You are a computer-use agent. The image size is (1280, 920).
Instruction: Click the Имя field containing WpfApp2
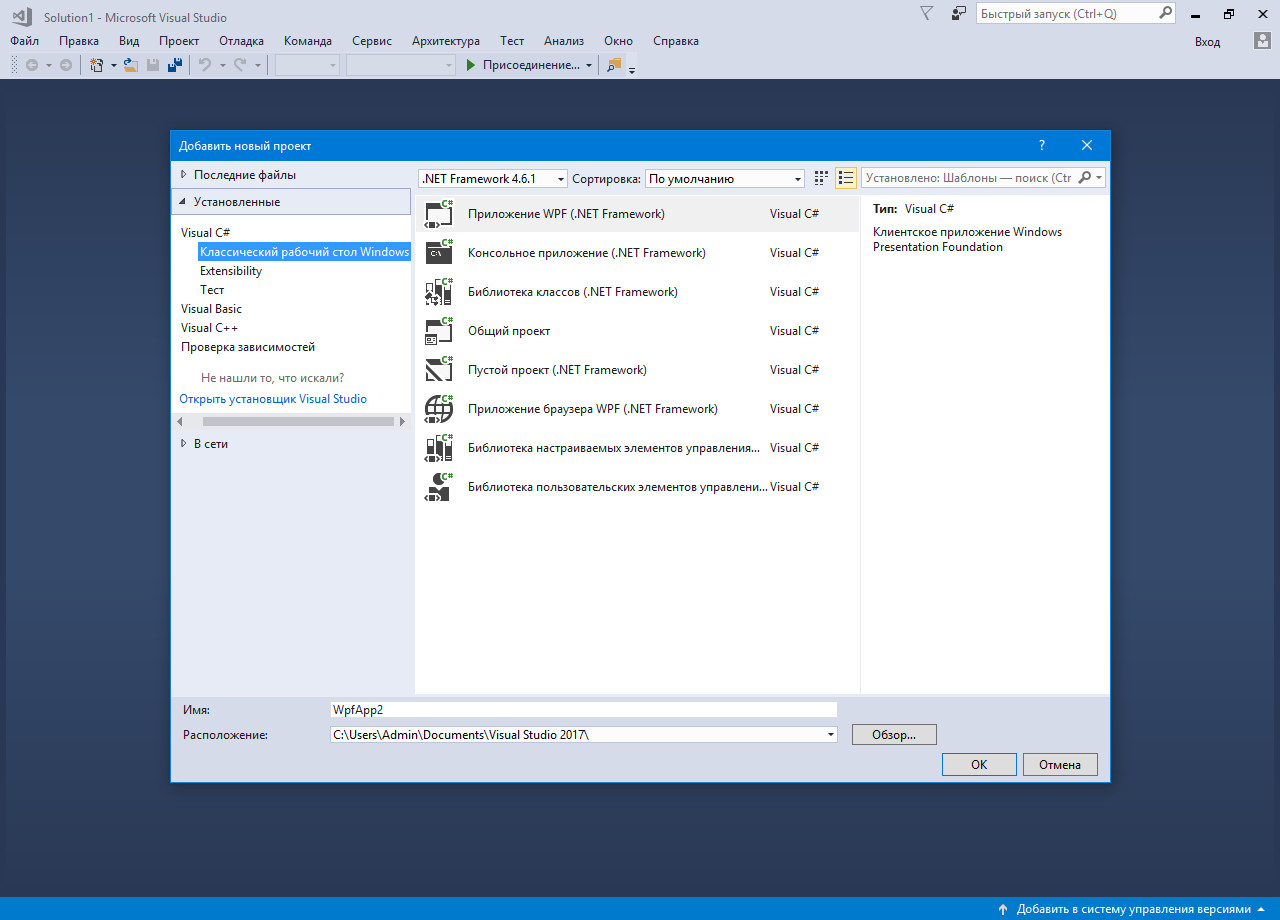tap(583, 709)
